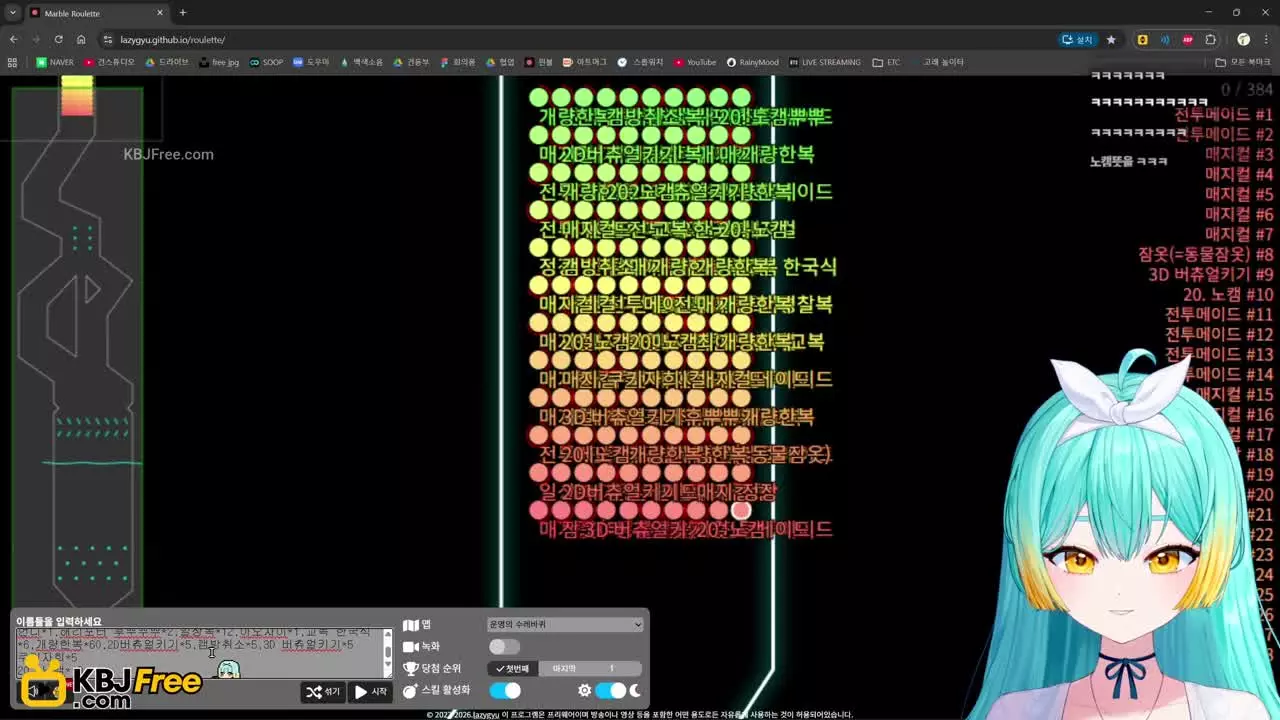Click the browser forward arrow
1280x720 pixels.
[36, 40]
